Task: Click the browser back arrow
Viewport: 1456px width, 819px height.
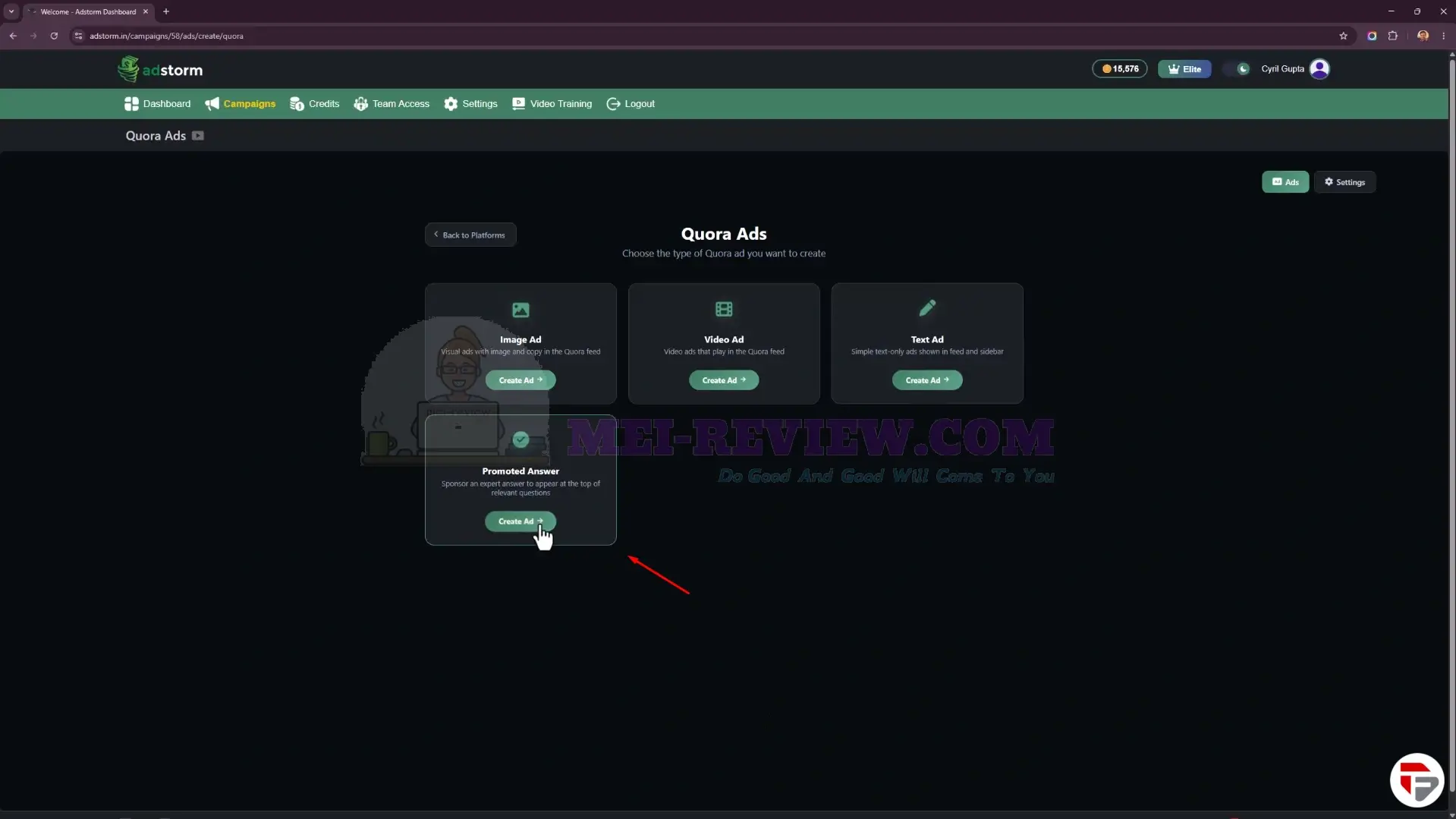Action: tap(13, 36)
